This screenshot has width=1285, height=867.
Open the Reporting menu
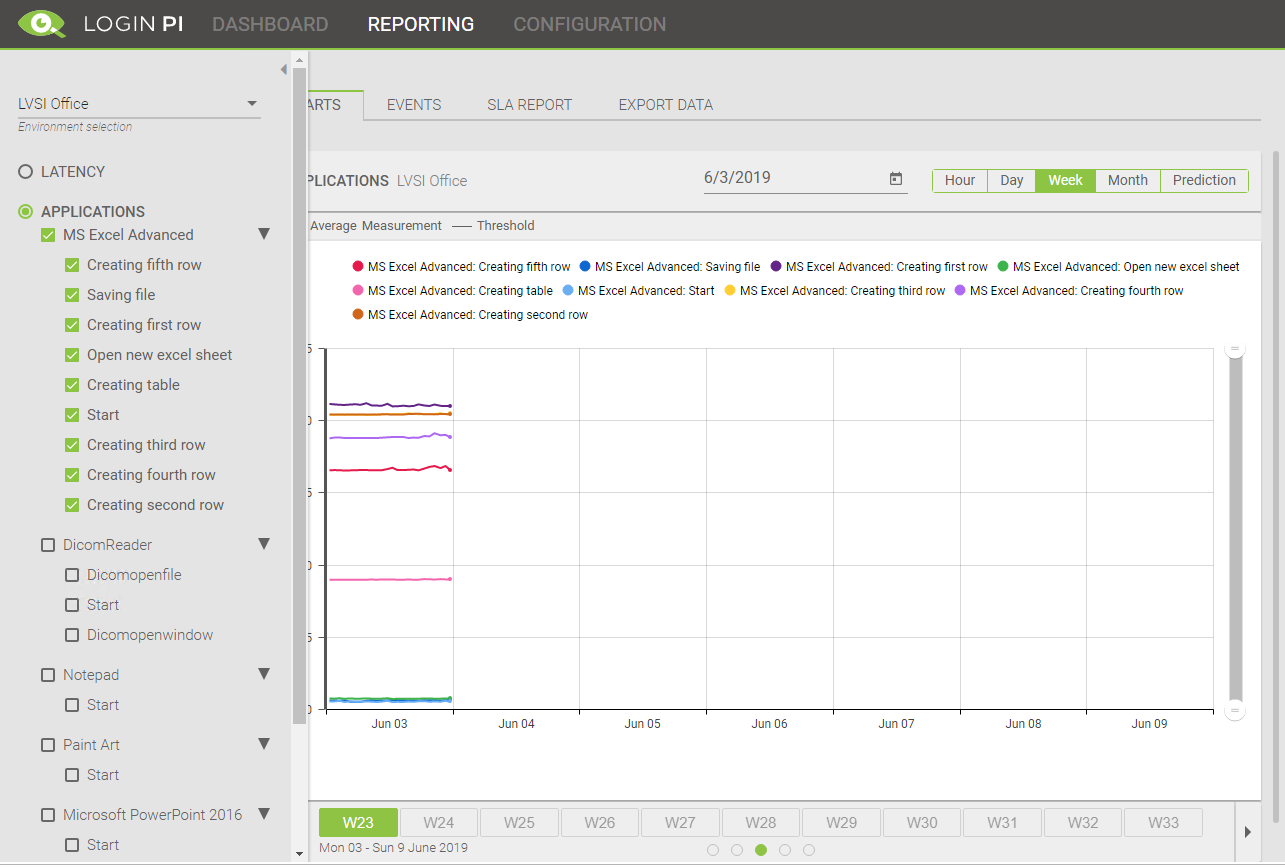[421, 24]
